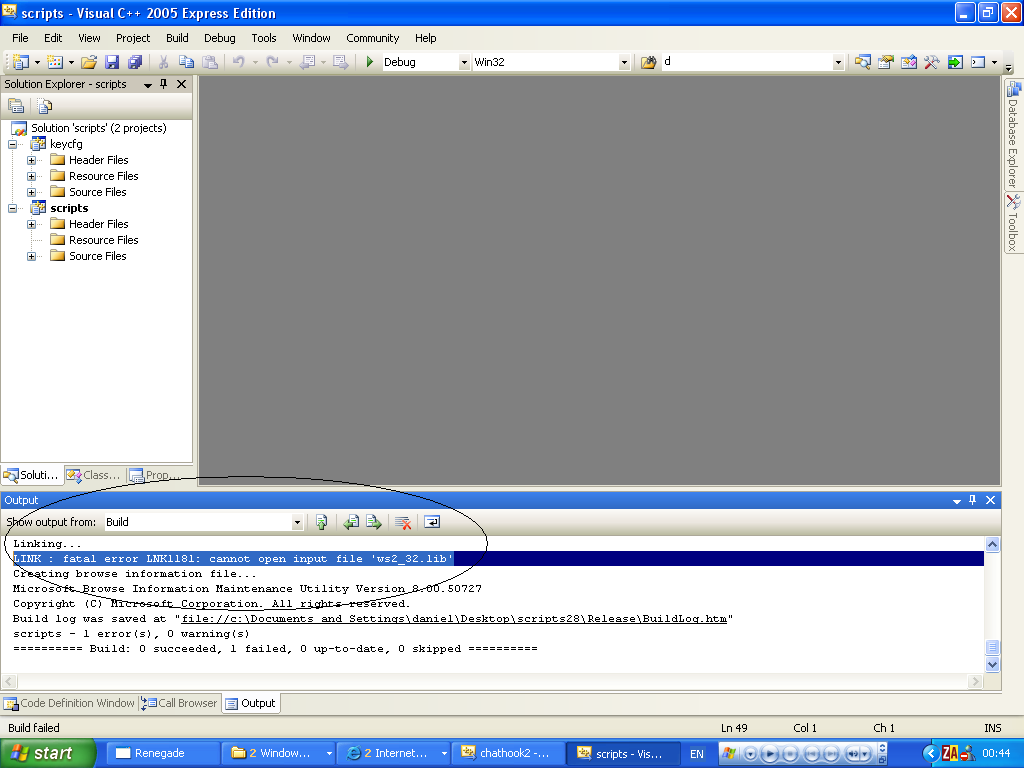Go to next message in Output
Viewport: 1024px width, 768px height.
pyautogui.click(x=373, y=522)
